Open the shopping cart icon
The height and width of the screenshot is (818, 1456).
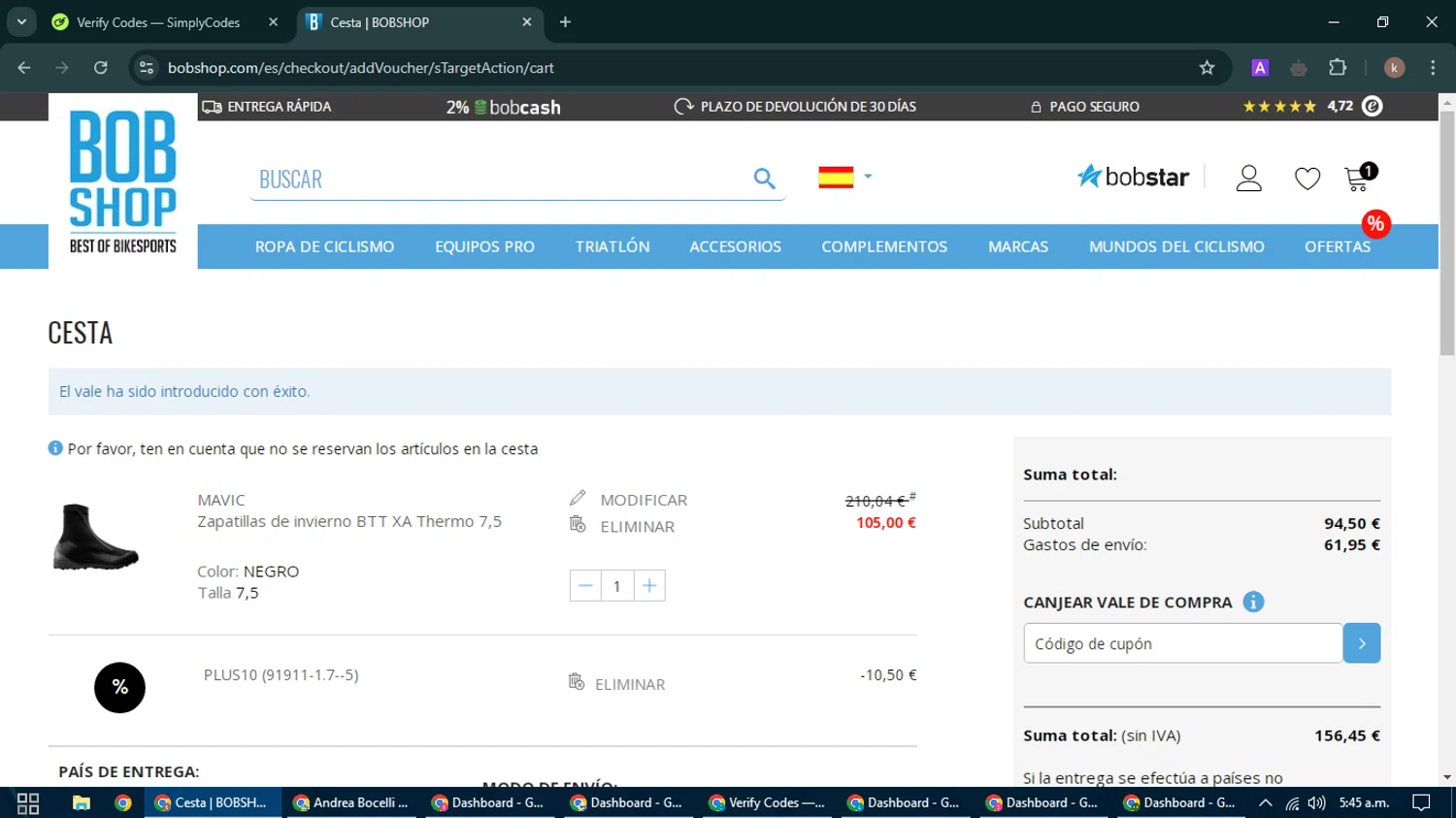(1359, 178)
